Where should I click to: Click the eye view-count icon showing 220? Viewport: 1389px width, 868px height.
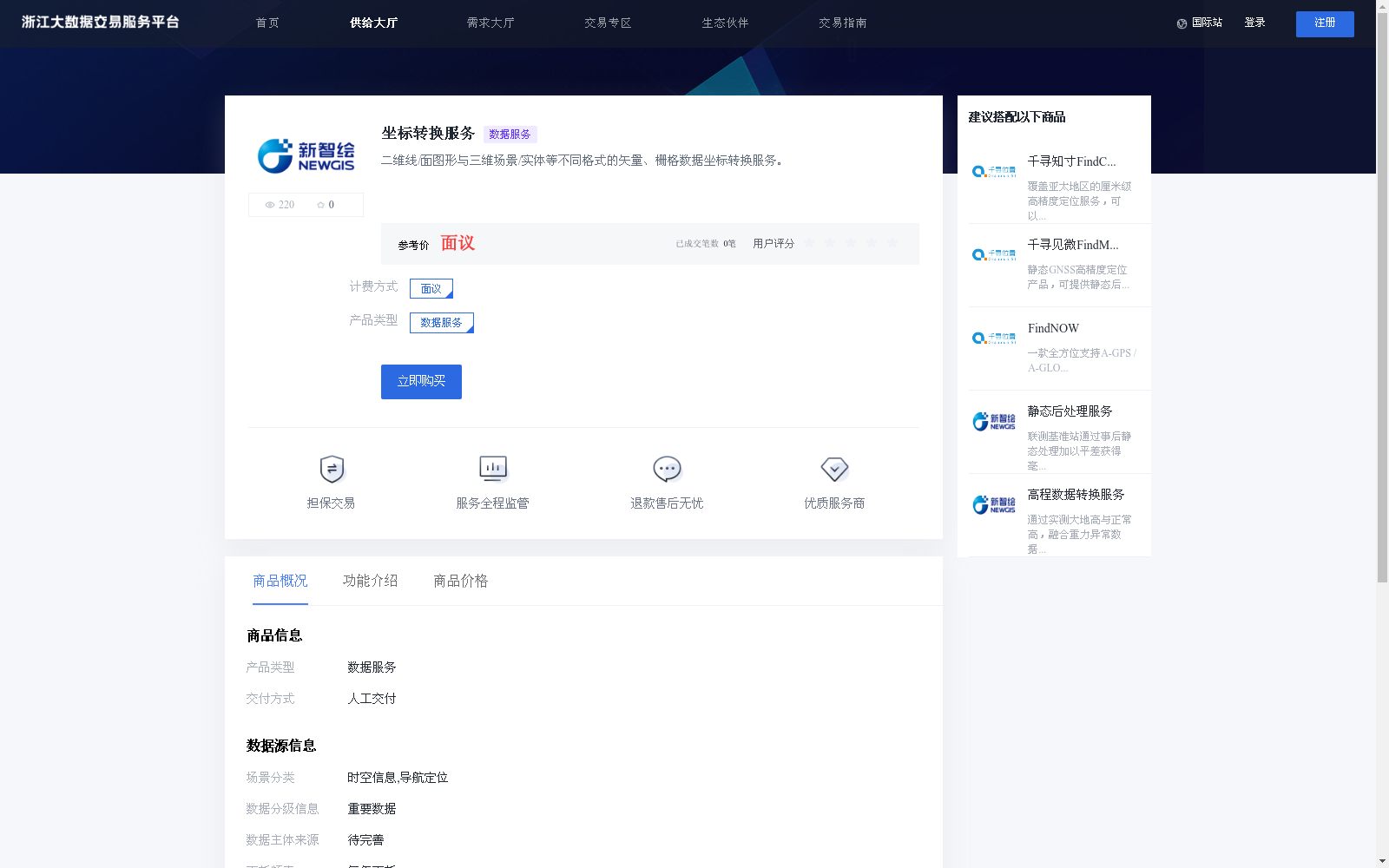point(270,205)
